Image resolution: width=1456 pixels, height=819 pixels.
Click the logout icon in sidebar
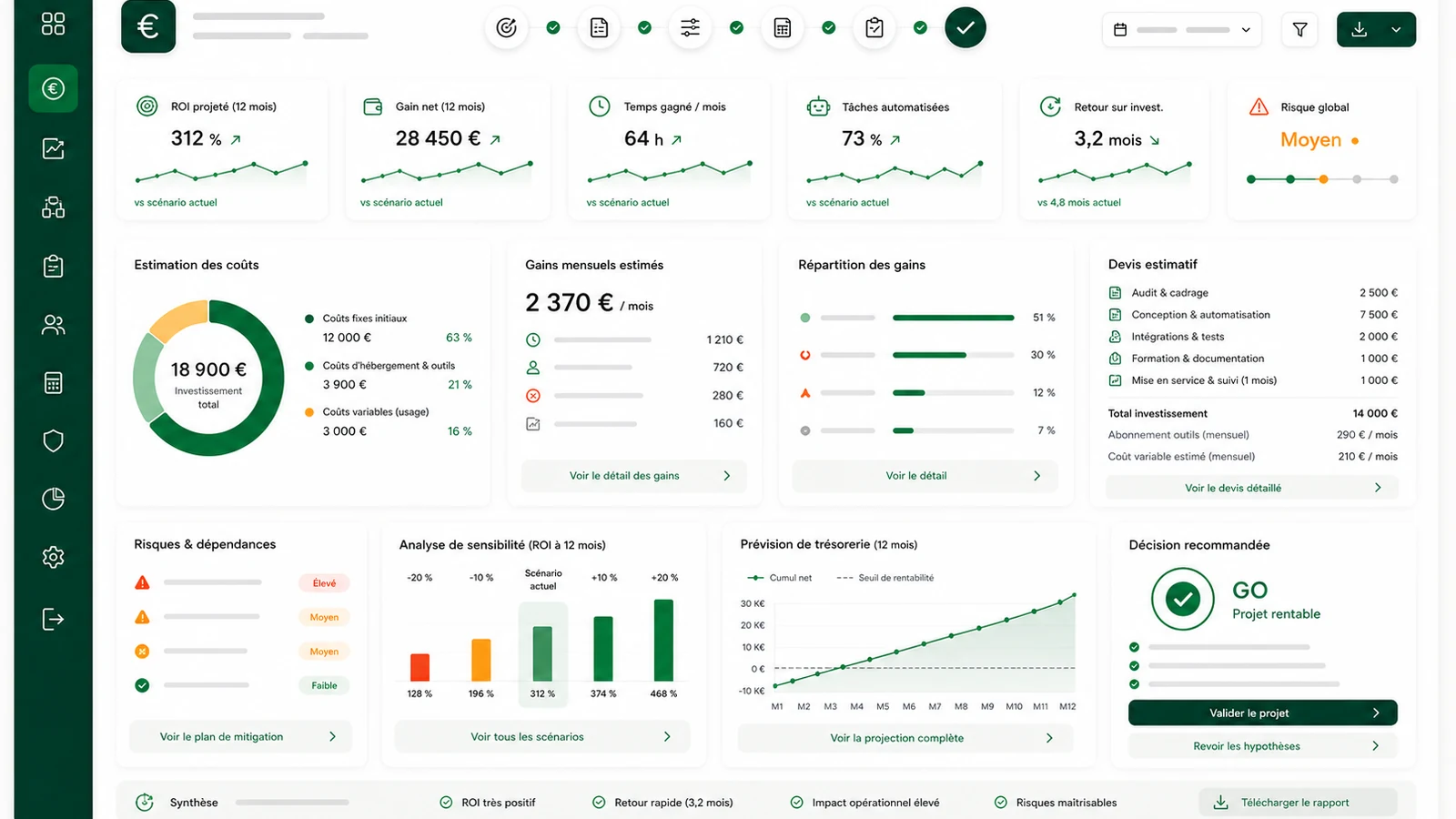pyautogui.click(x=53, y=620)
